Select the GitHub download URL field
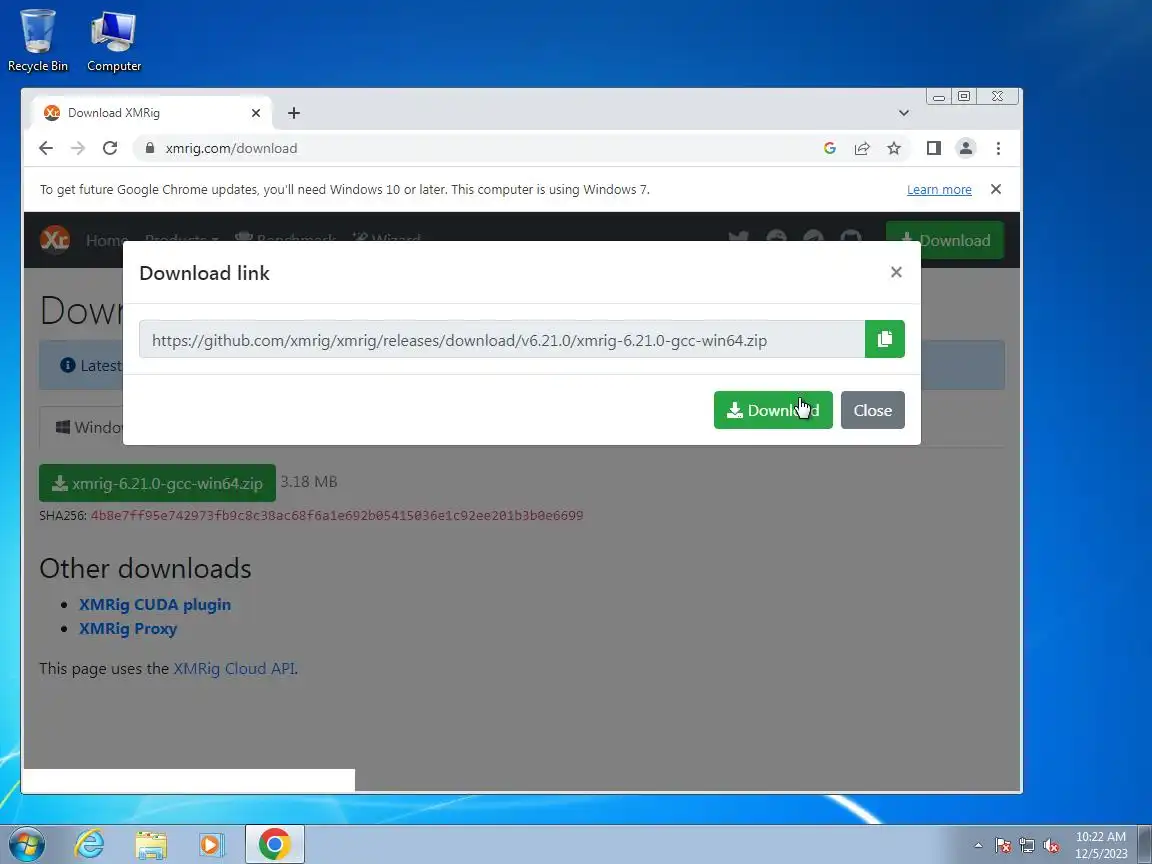 502,339
